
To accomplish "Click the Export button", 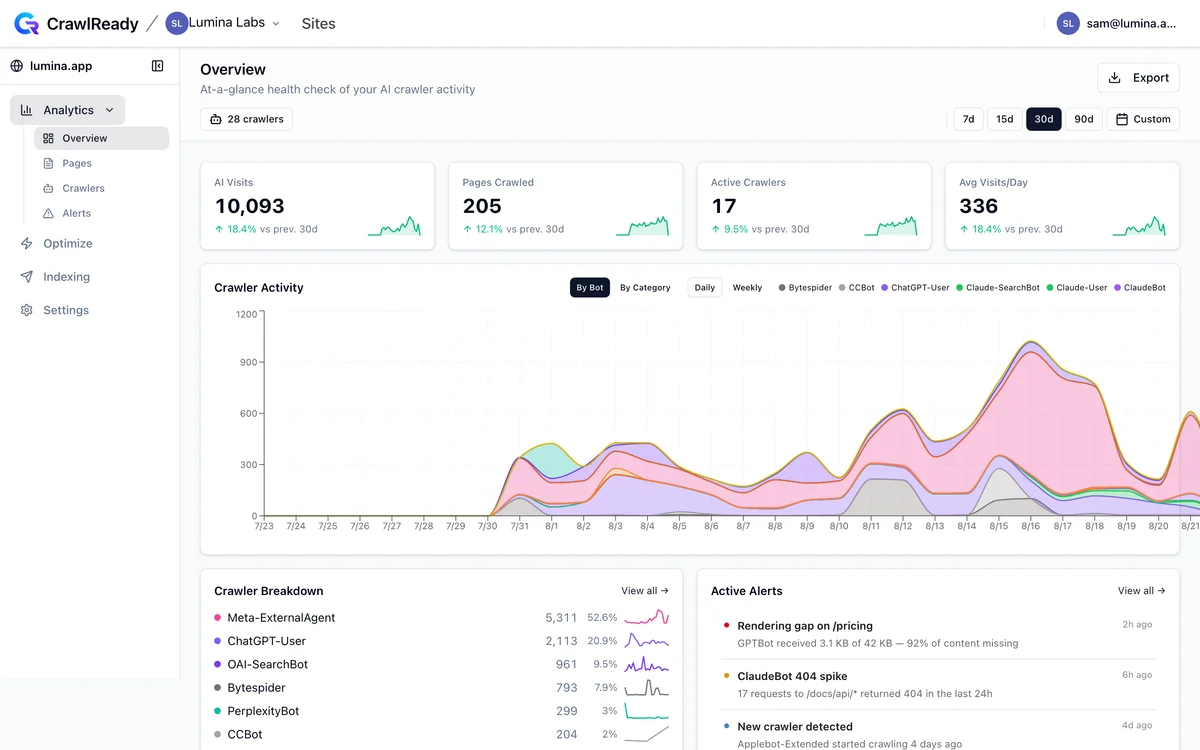I will click(x=1138, y=78).
